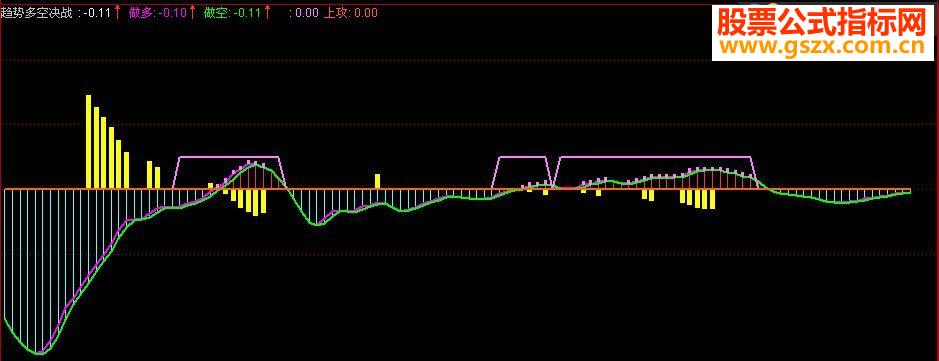This screenshot has width=939, height=361.
Task: Select the green 做空 label
Action: pos(215,13)
